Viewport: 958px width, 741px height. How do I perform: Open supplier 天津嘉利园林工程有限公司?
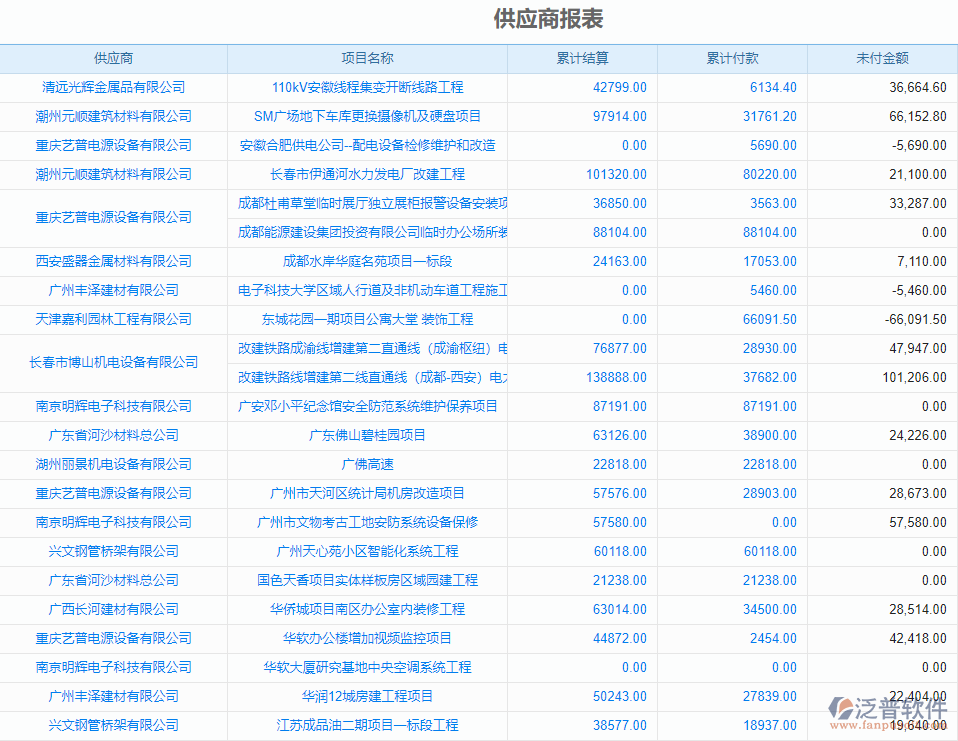tap(113, 319)
